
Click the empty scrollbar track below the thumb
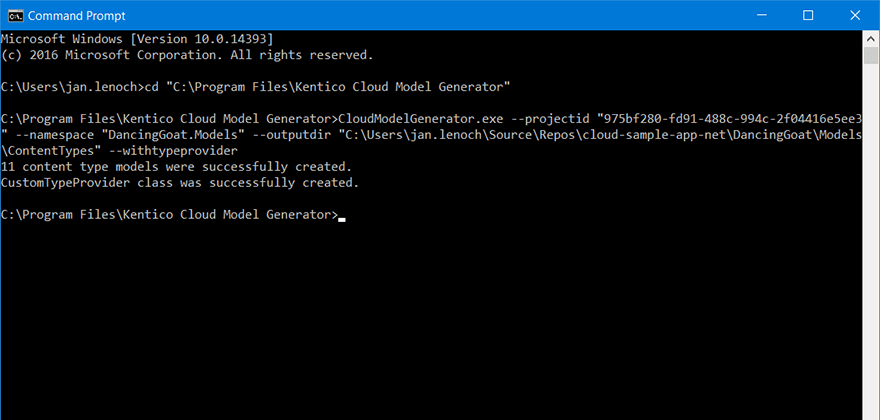[870, 241]
